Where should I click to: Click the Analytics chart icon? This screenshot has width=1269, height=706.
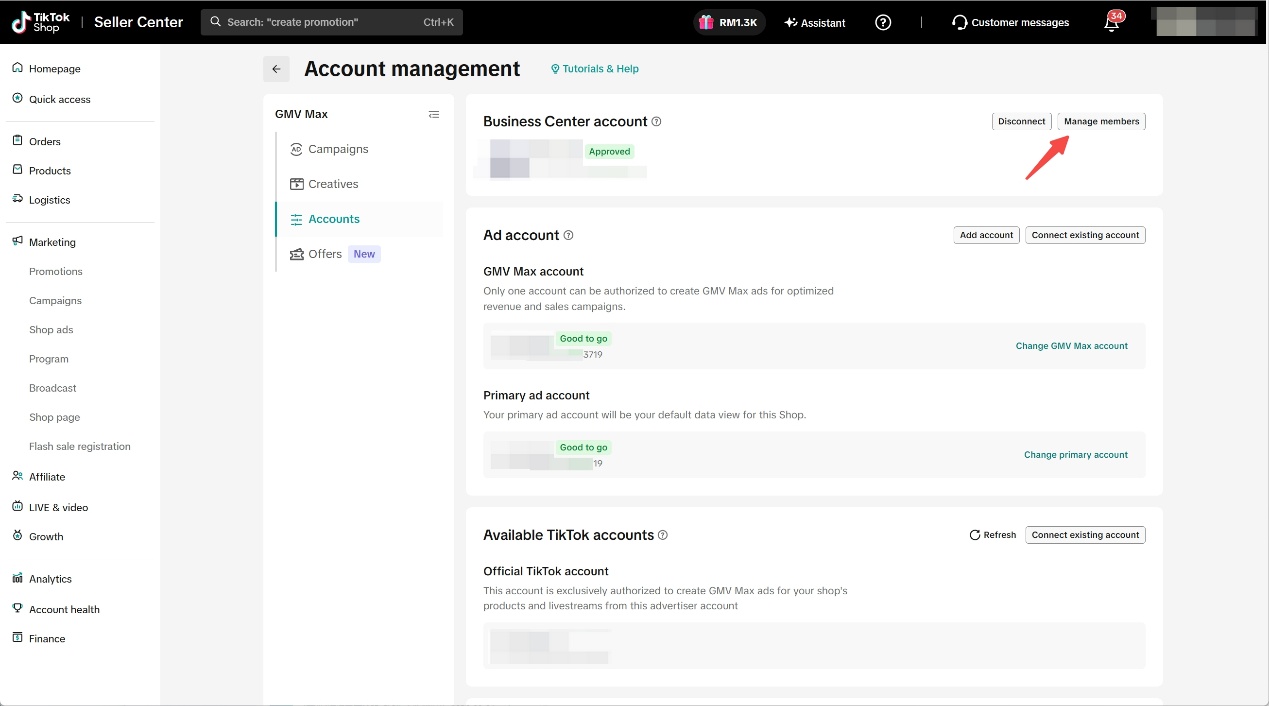pos(17,578)
